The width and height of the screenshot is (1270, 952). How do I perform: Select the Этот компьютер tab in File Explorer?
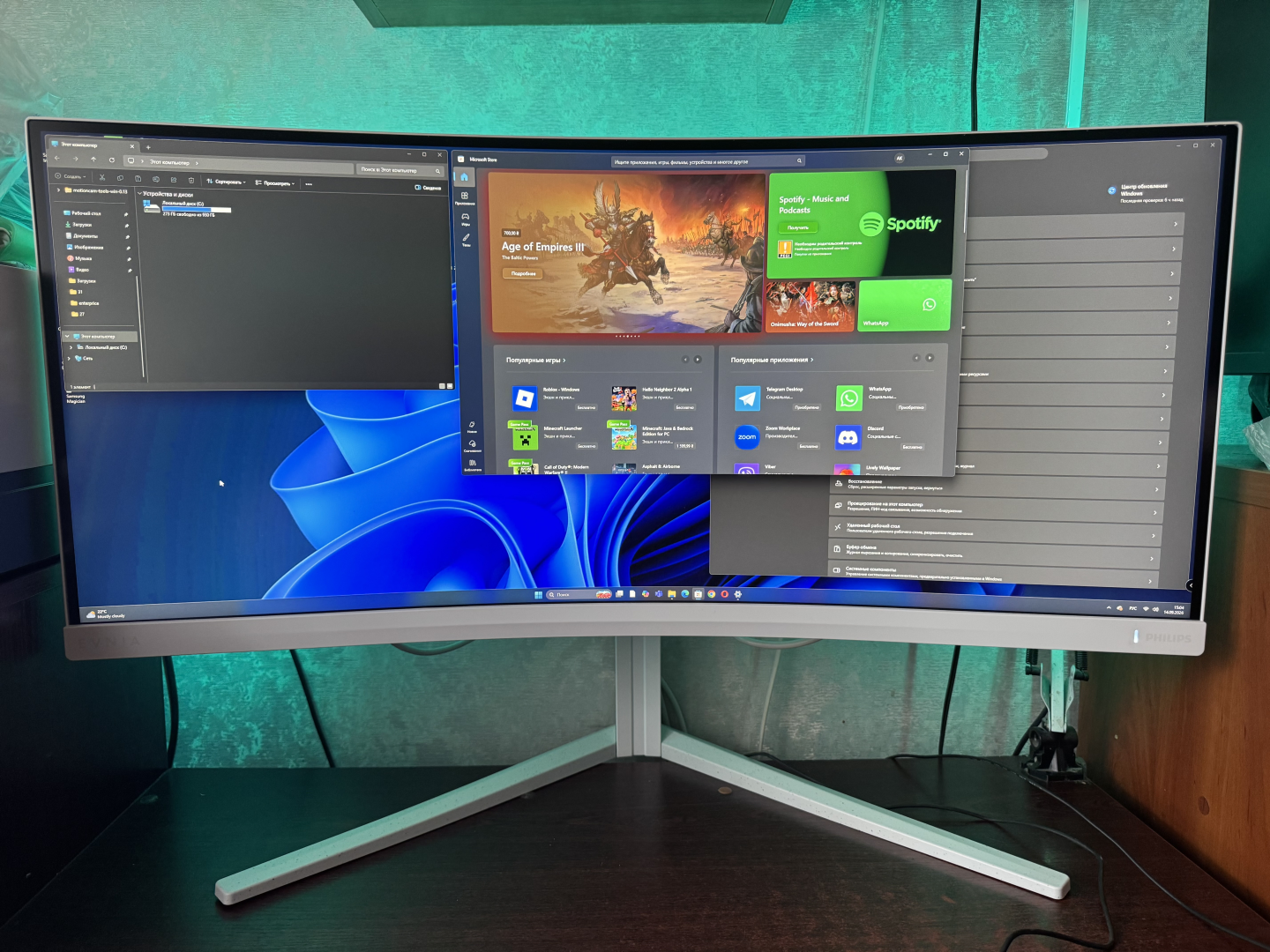93,145
